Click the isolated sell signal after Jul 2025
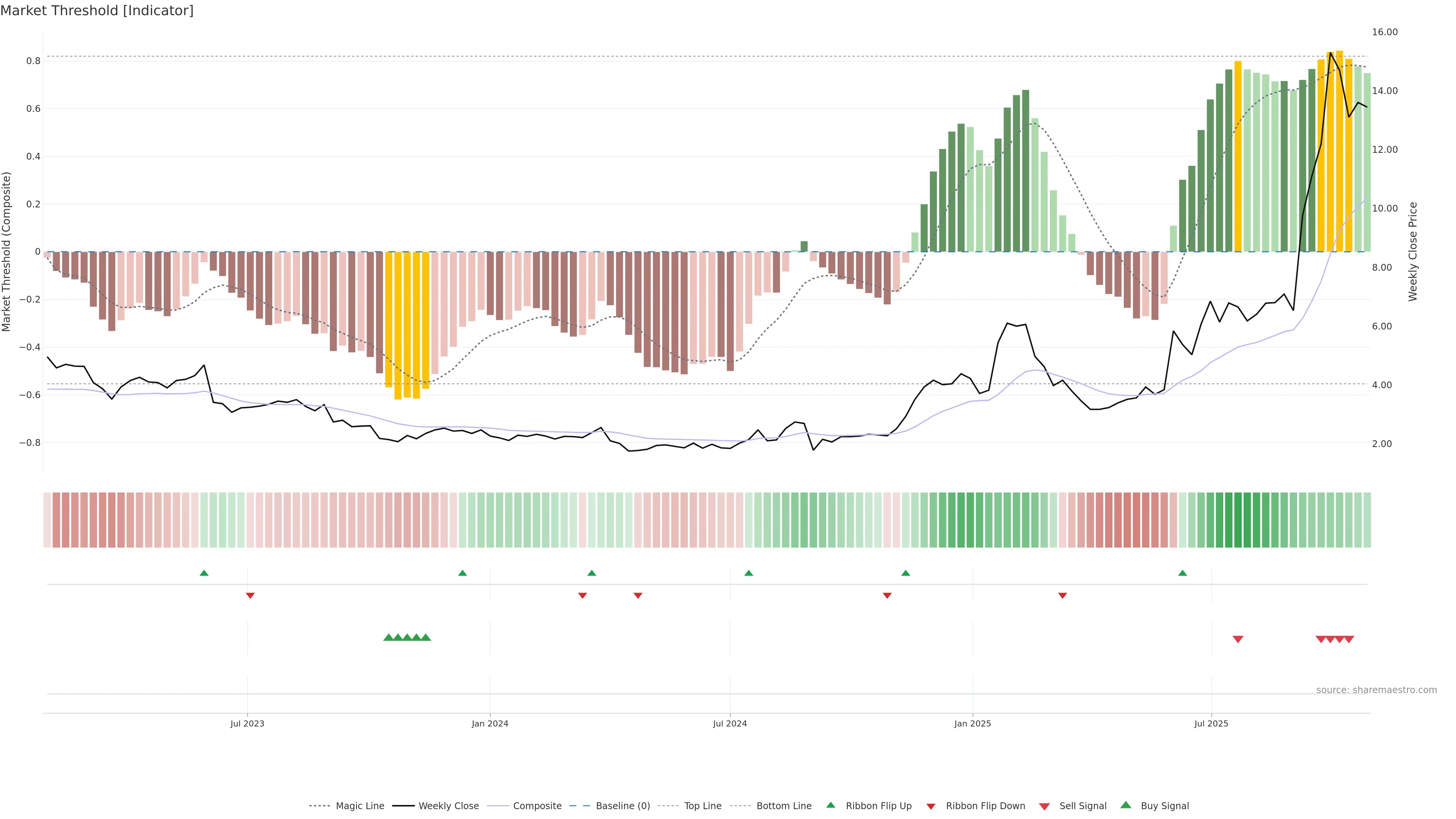This screenshot has width=1456, height=819. (1238, 639)
